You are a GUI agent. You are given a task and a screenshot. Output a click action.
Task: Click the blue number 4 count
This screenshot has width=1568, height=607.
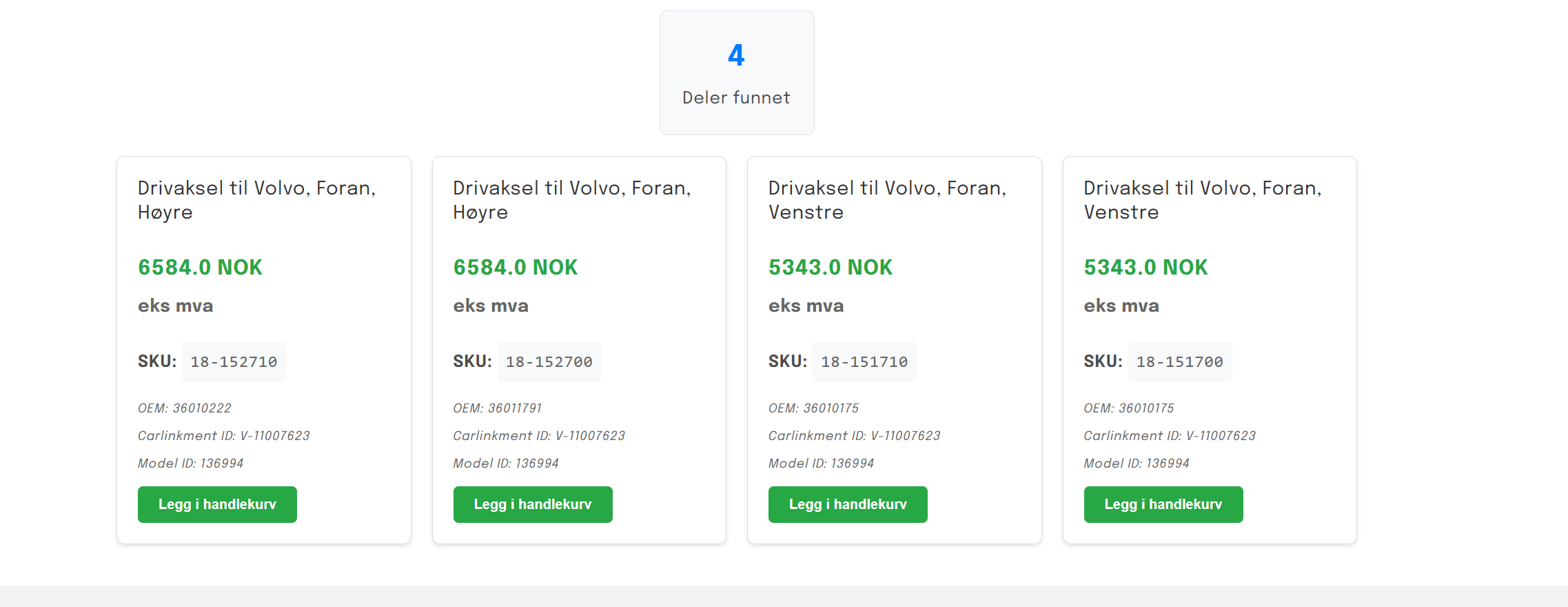pyautogui.click(x=736, y=55)
